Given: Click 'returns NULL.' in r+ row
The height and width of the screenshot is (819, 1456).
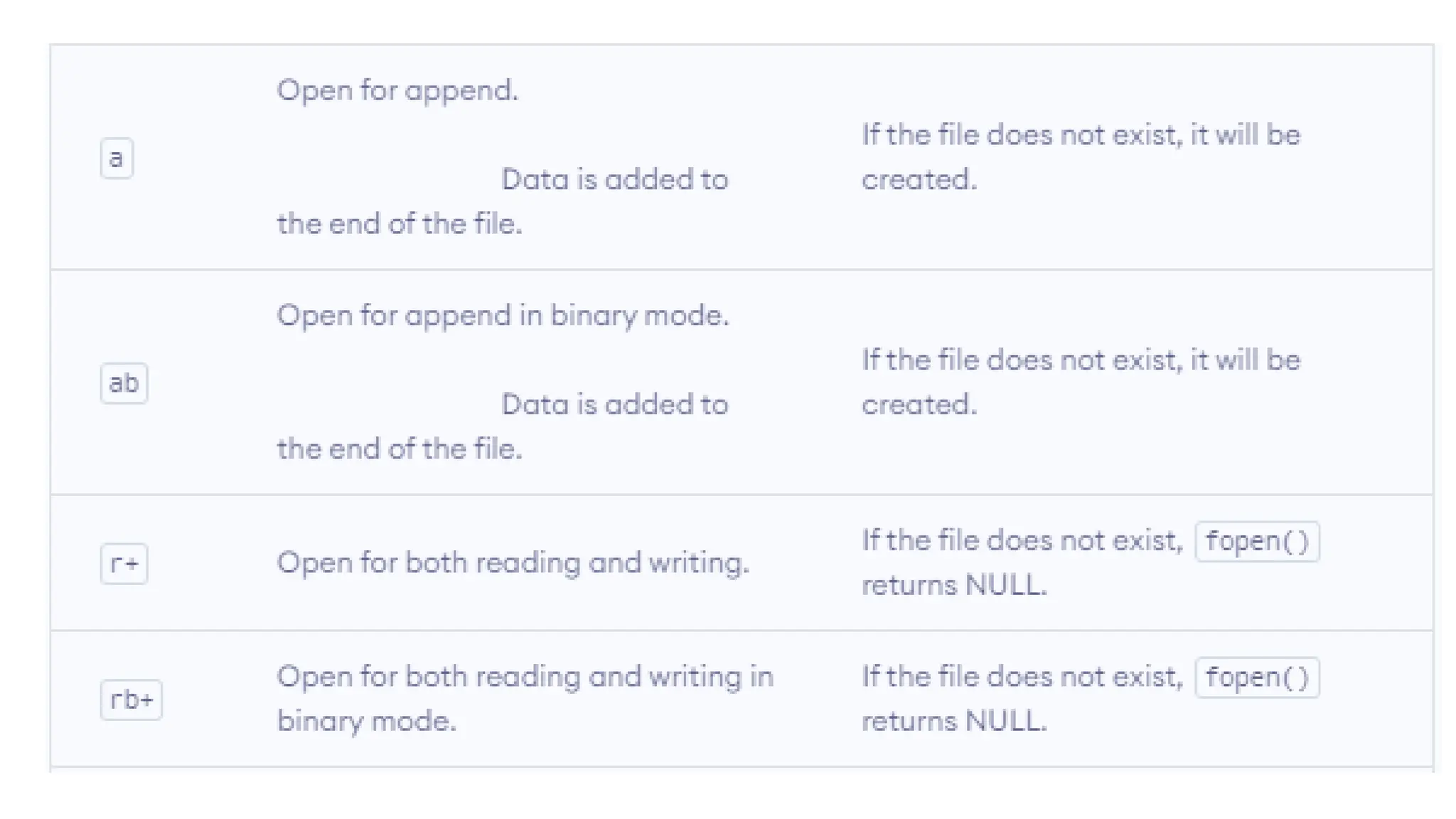Looking at the screenshot, I should pyautogui.click(x=954, y=586).
